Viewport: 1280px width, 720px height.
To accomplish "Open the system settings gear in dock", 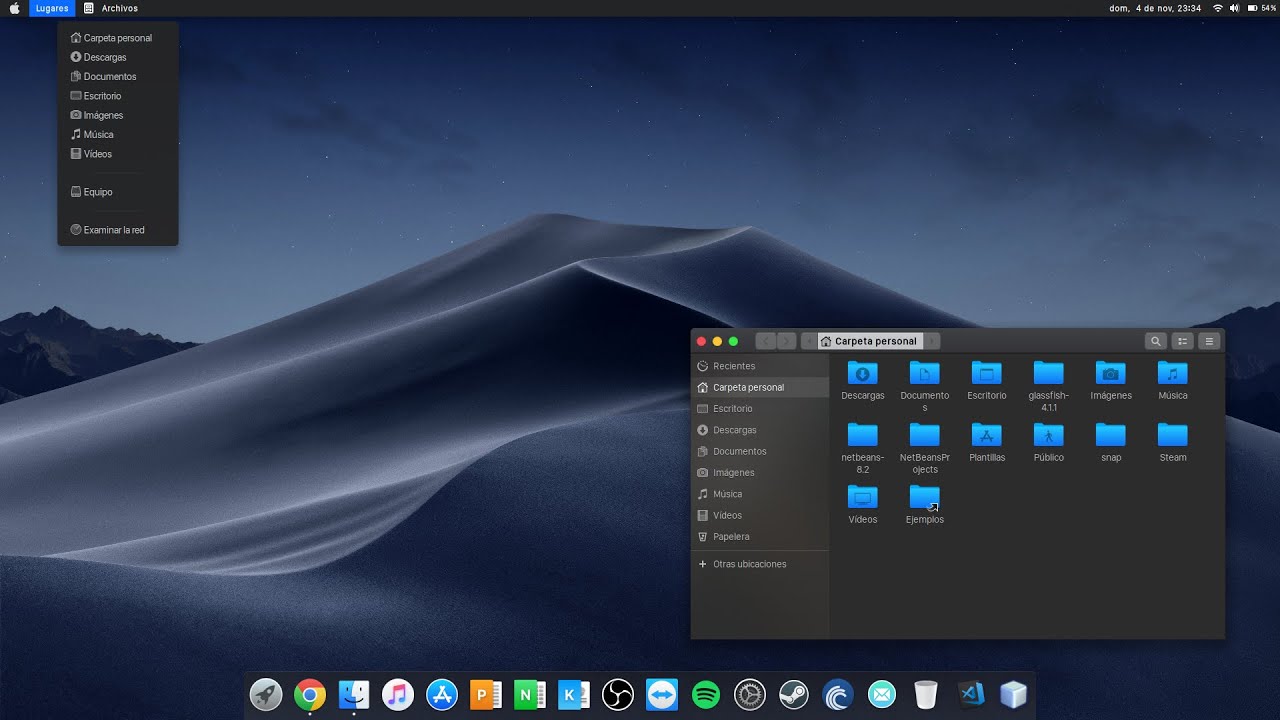I will coord(750,694).
